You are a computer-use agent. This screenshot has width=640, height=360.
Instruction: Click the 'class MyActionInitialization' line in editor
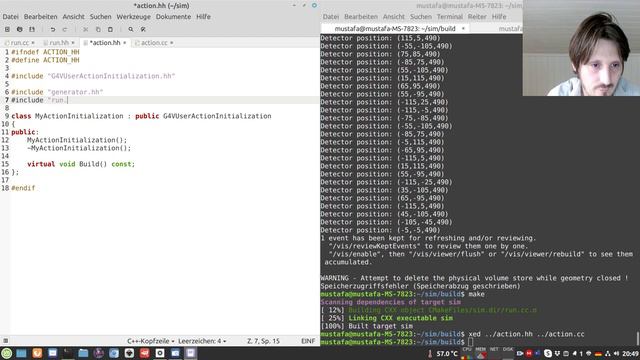coord(141,116)
